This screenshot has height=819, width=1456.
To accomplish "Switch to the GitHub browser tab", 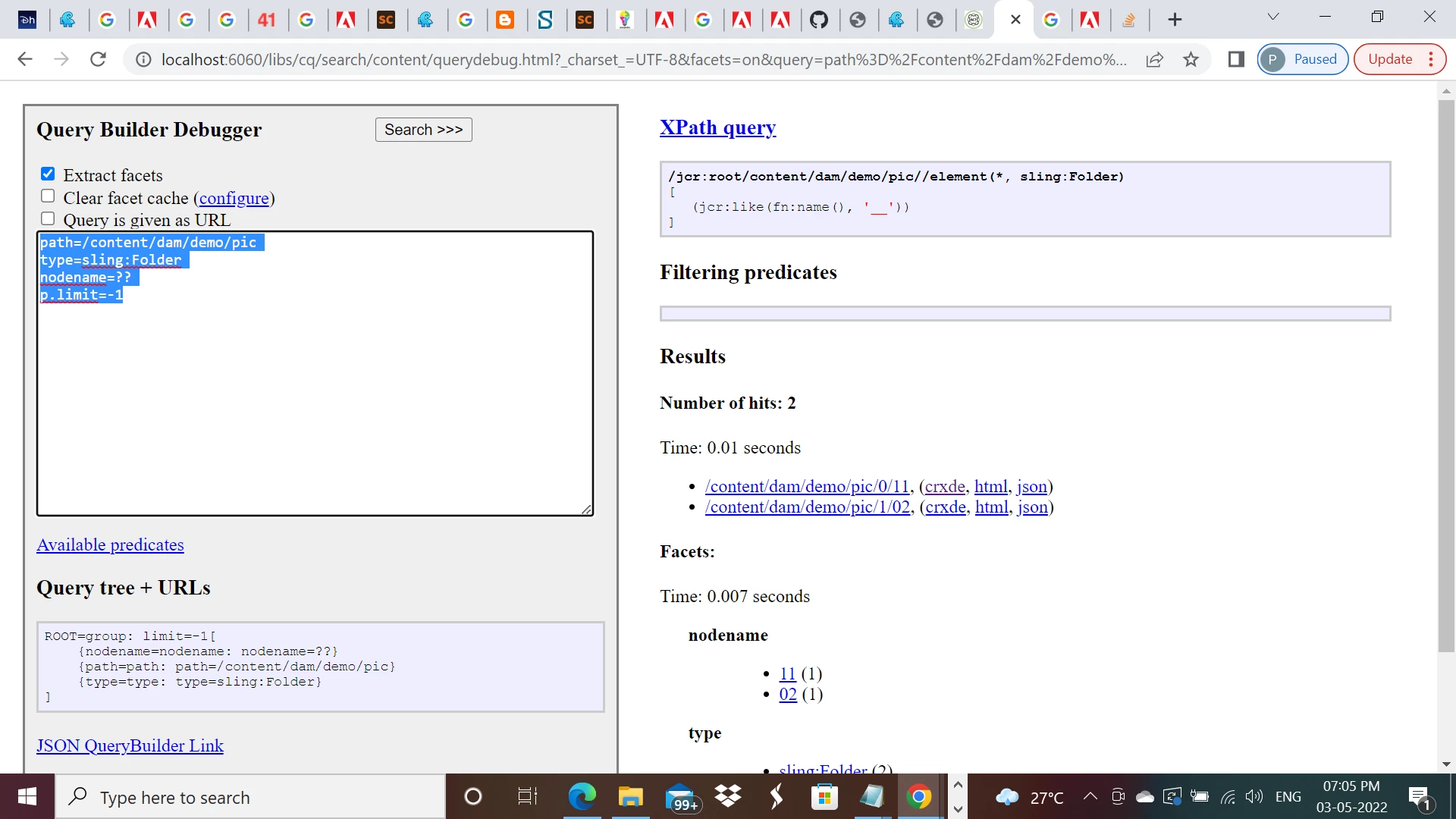I will point(818,20).
